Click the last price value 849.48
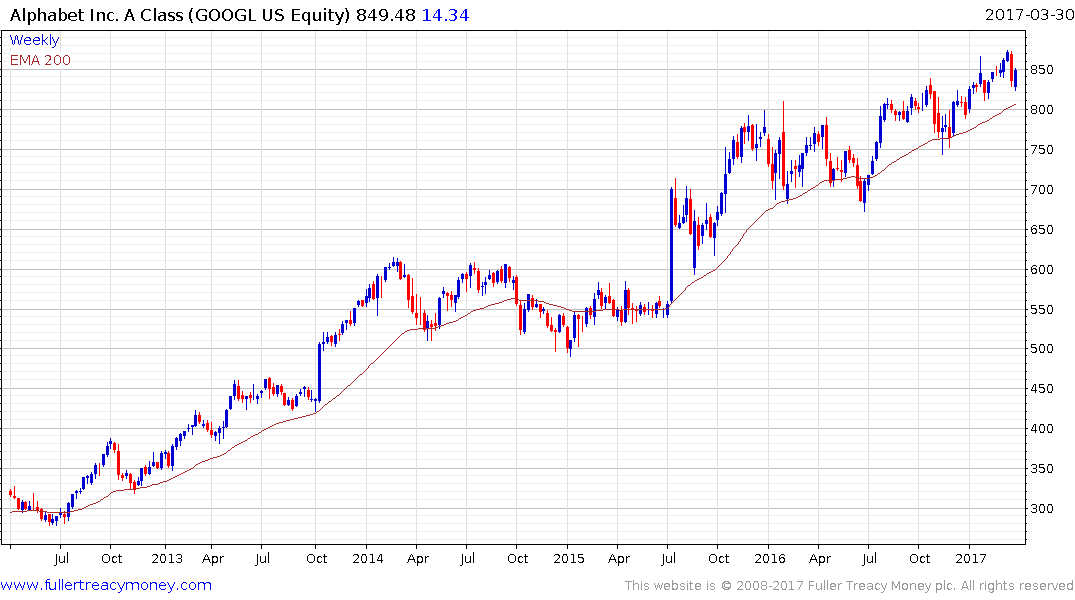Viewport: 1075px width, 600px height. (x=386, y=15)
